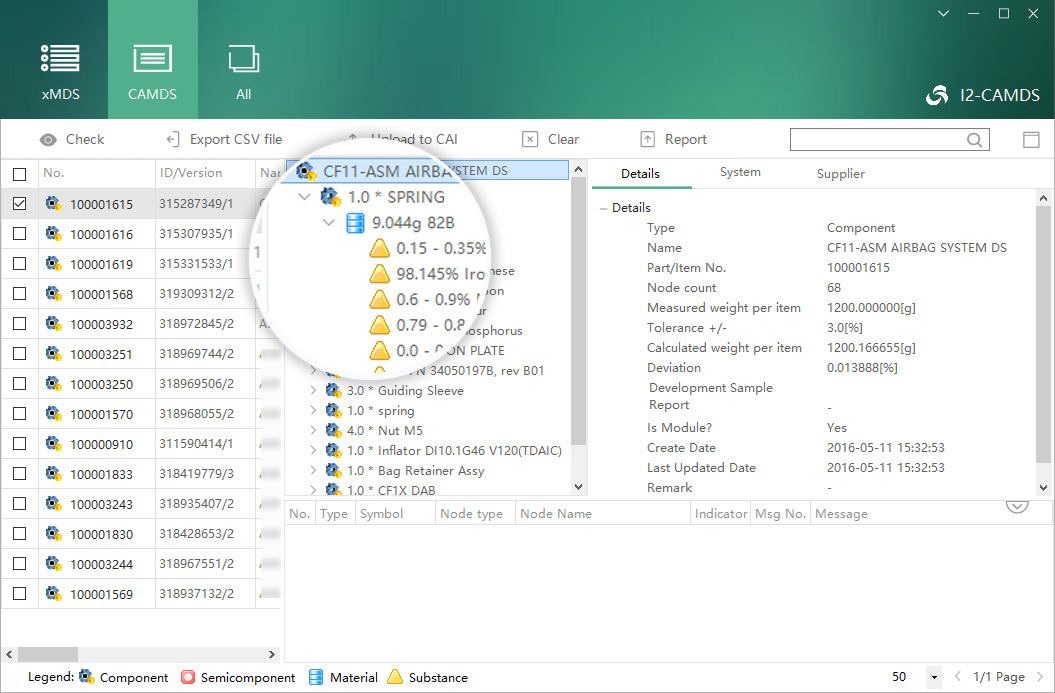Click component icon of row 100003243

click(54, 503)
